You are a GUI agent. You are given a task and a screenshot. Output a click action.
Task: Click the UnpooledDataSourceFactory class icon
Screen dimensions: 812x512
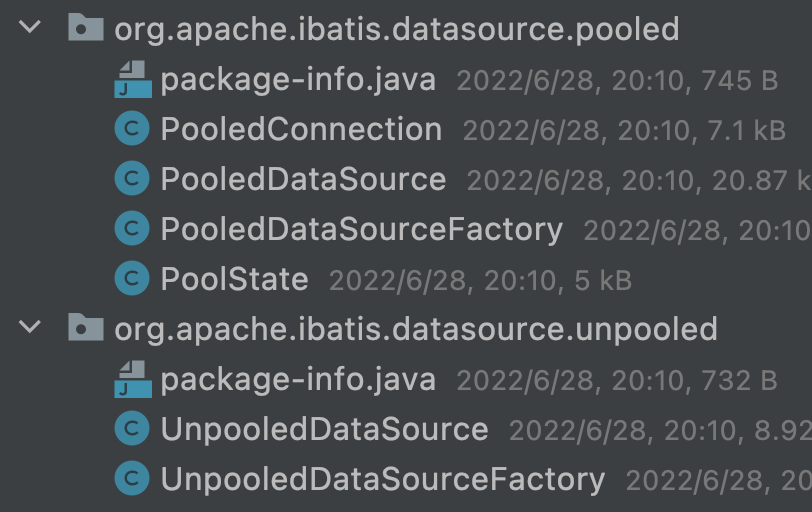tap(132, 479)
